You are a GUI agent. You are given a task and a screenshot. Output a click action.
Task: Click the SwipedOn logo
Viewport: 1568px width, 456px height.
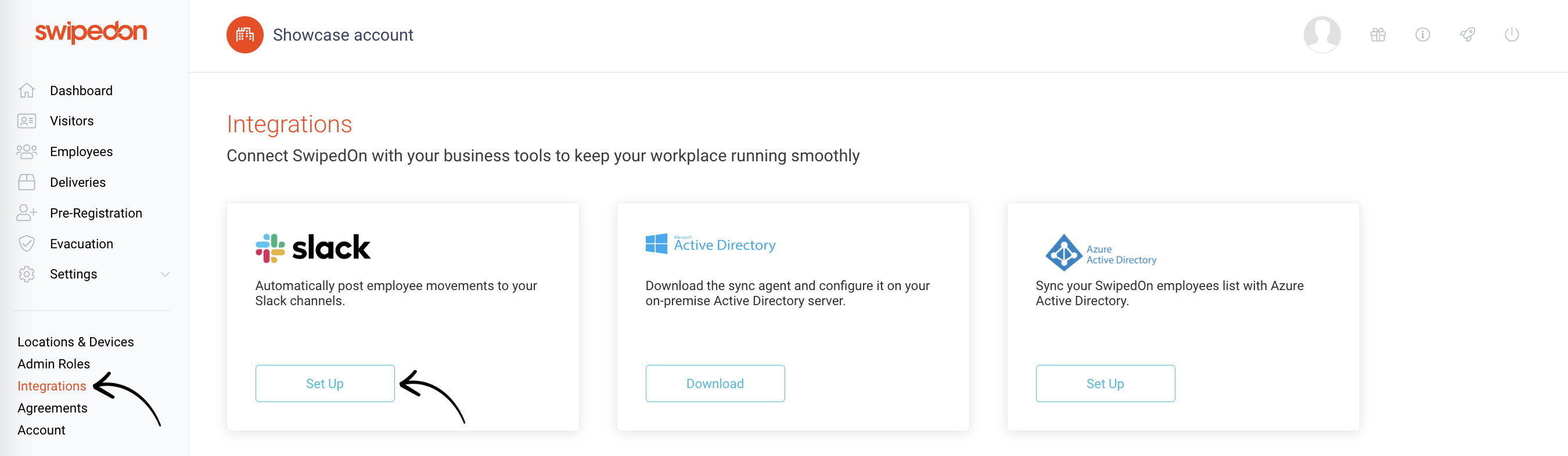(91, 32)
